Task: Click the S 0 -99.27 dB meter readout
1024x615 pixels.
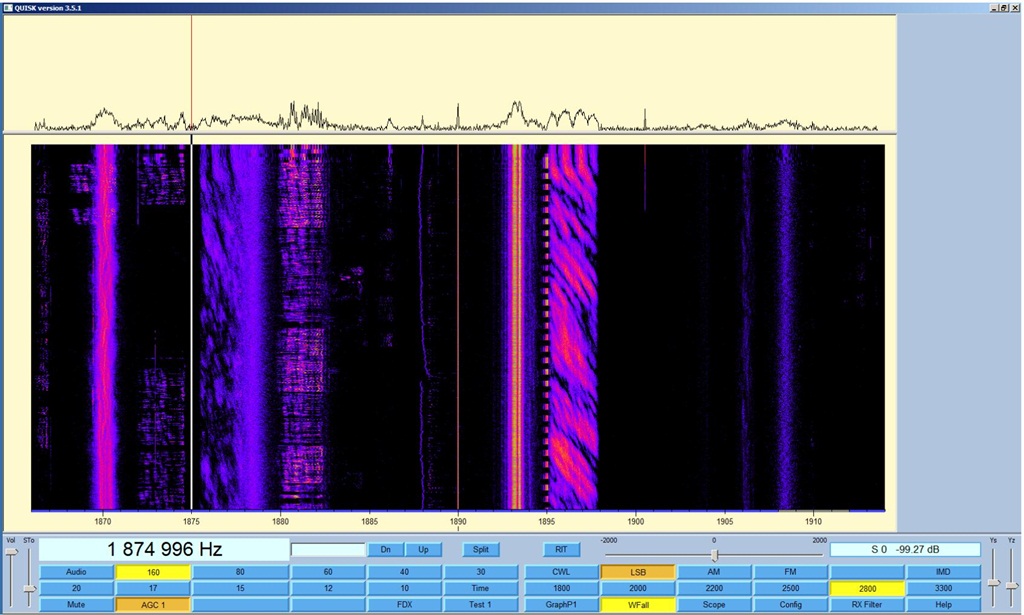Action: coord(905,550)
